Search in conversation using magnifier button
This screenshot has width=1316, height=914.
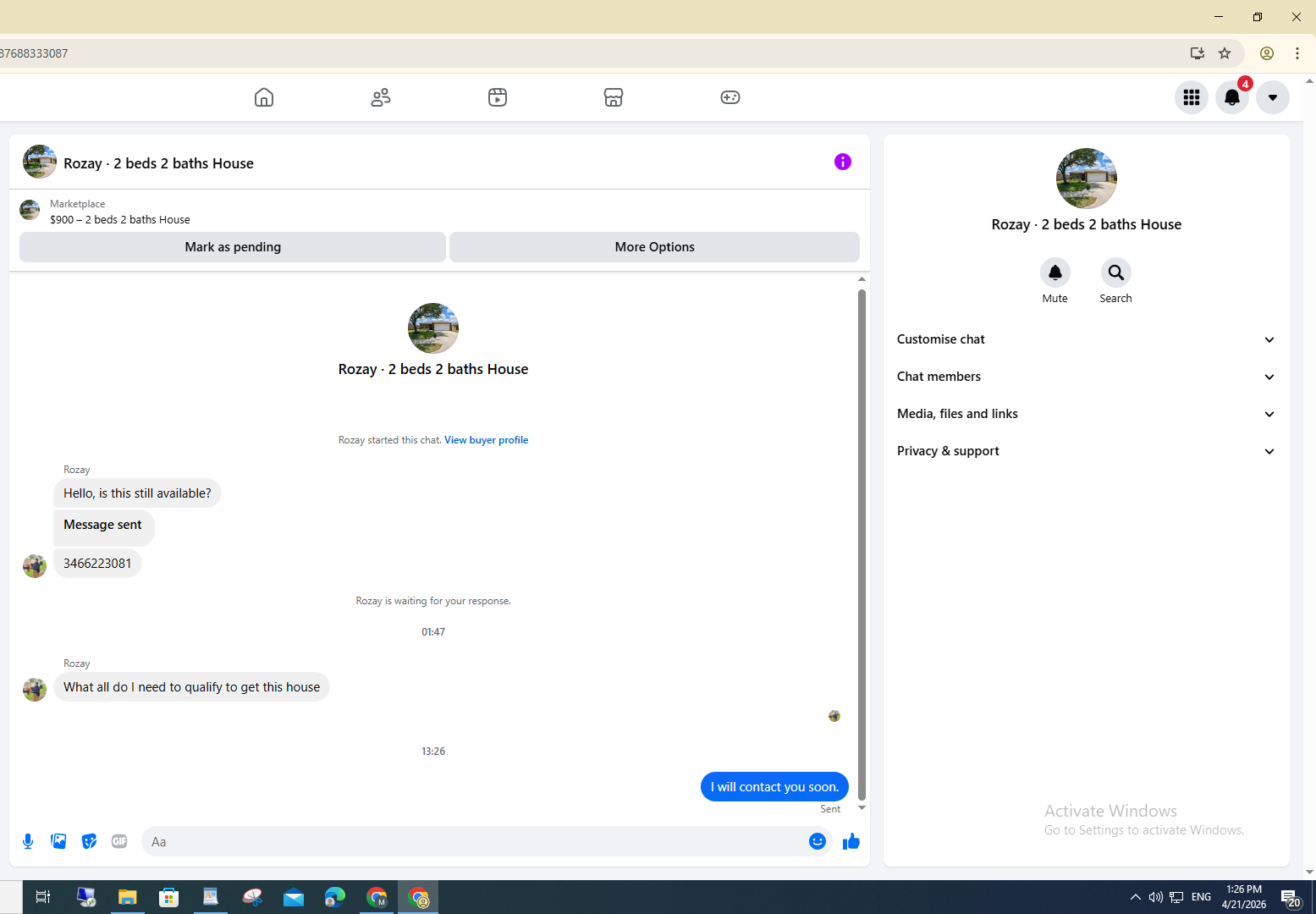click(x=1116, y=273)
